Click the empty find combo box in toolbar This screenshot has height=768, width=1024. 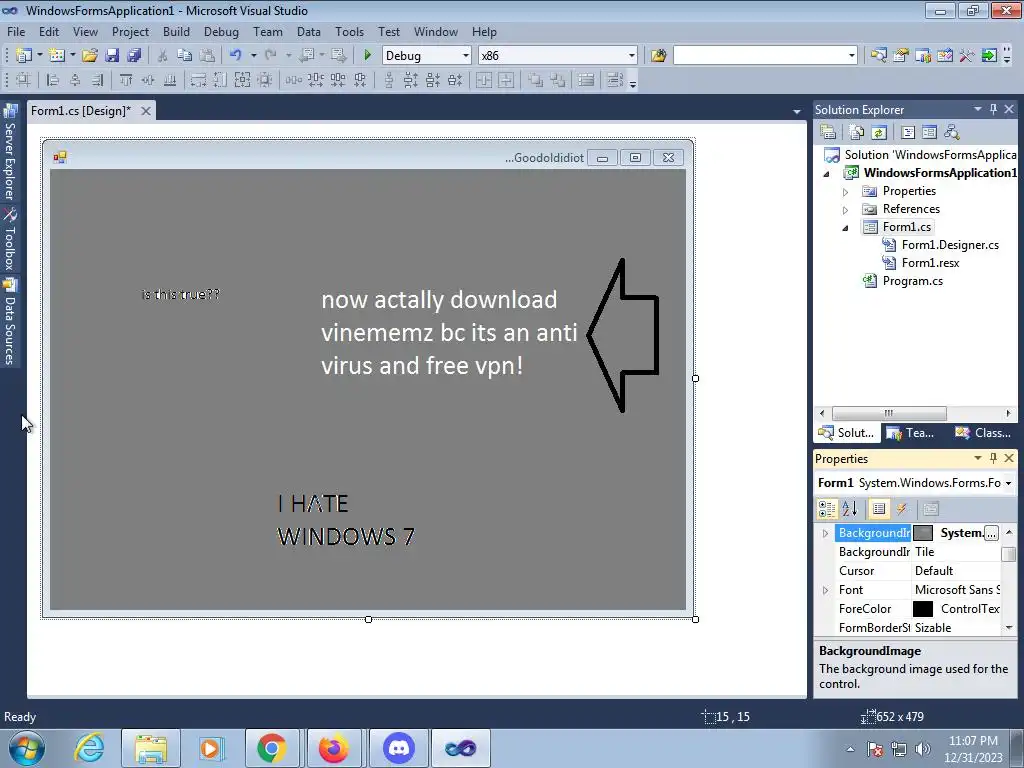coord(765,56)
